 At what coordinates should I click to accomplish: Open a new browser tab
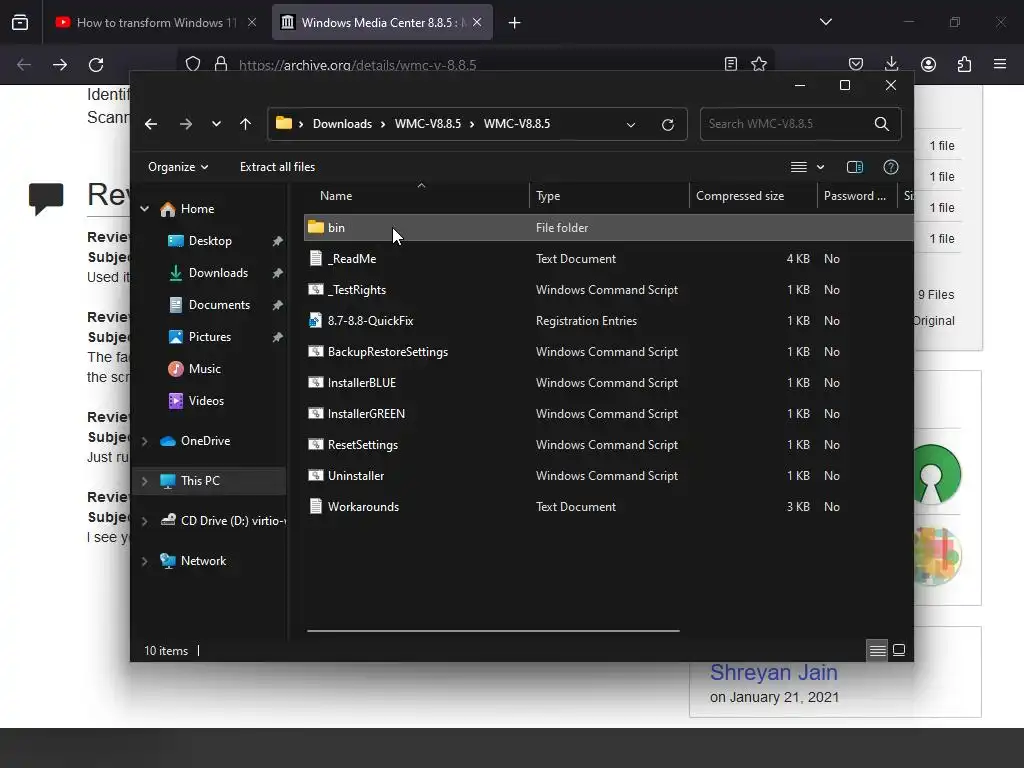[515, 23]
